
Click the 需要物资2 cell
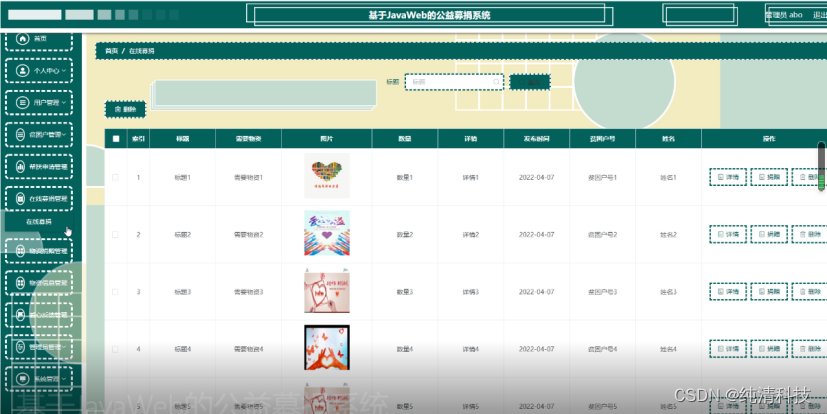(248, 235)
